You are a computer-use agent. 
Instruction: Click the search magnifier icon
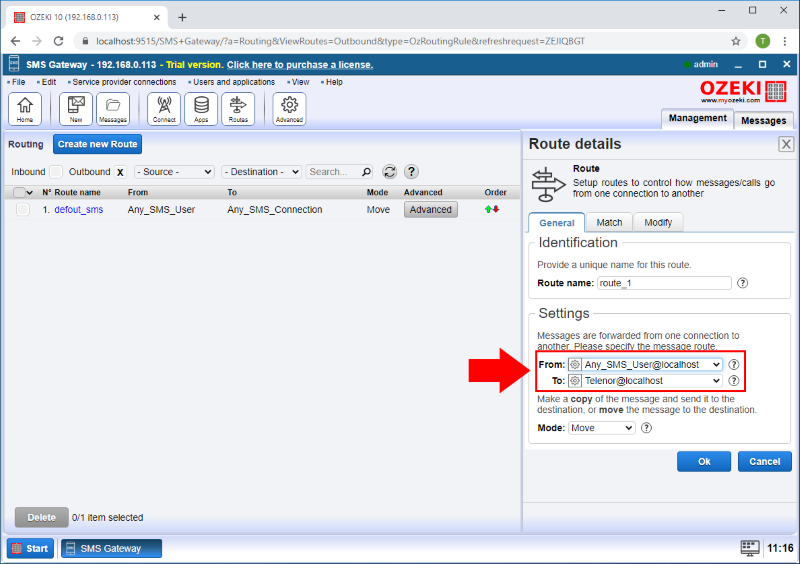(366, 172)
